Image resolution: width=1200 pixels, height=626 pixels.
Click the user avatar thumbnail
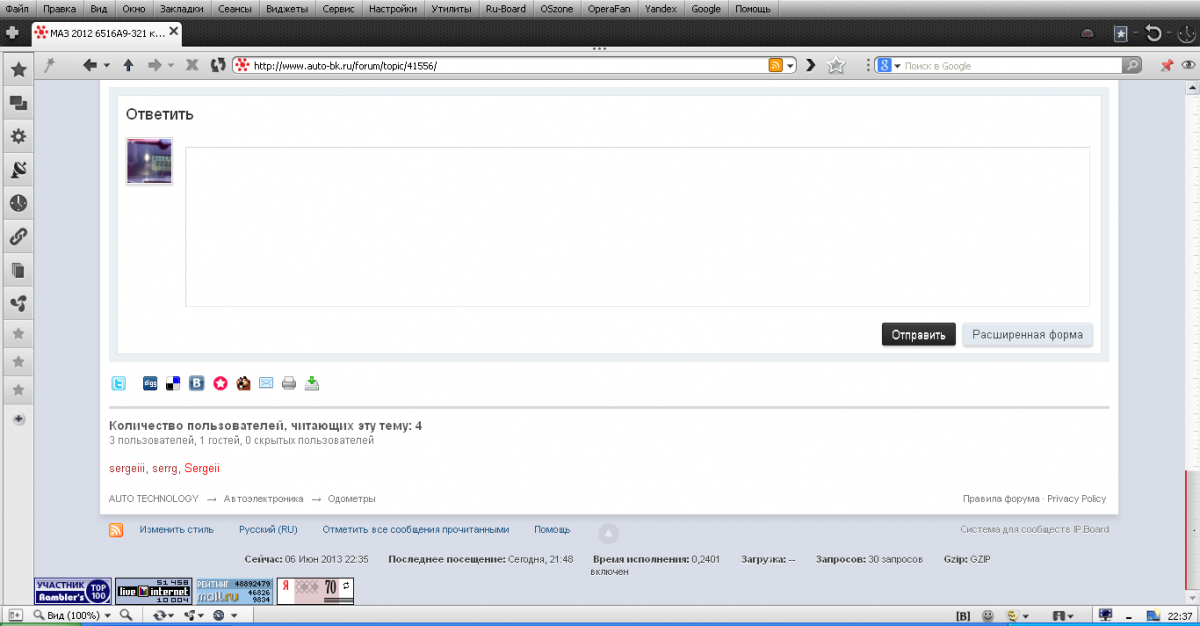(149, 161)
